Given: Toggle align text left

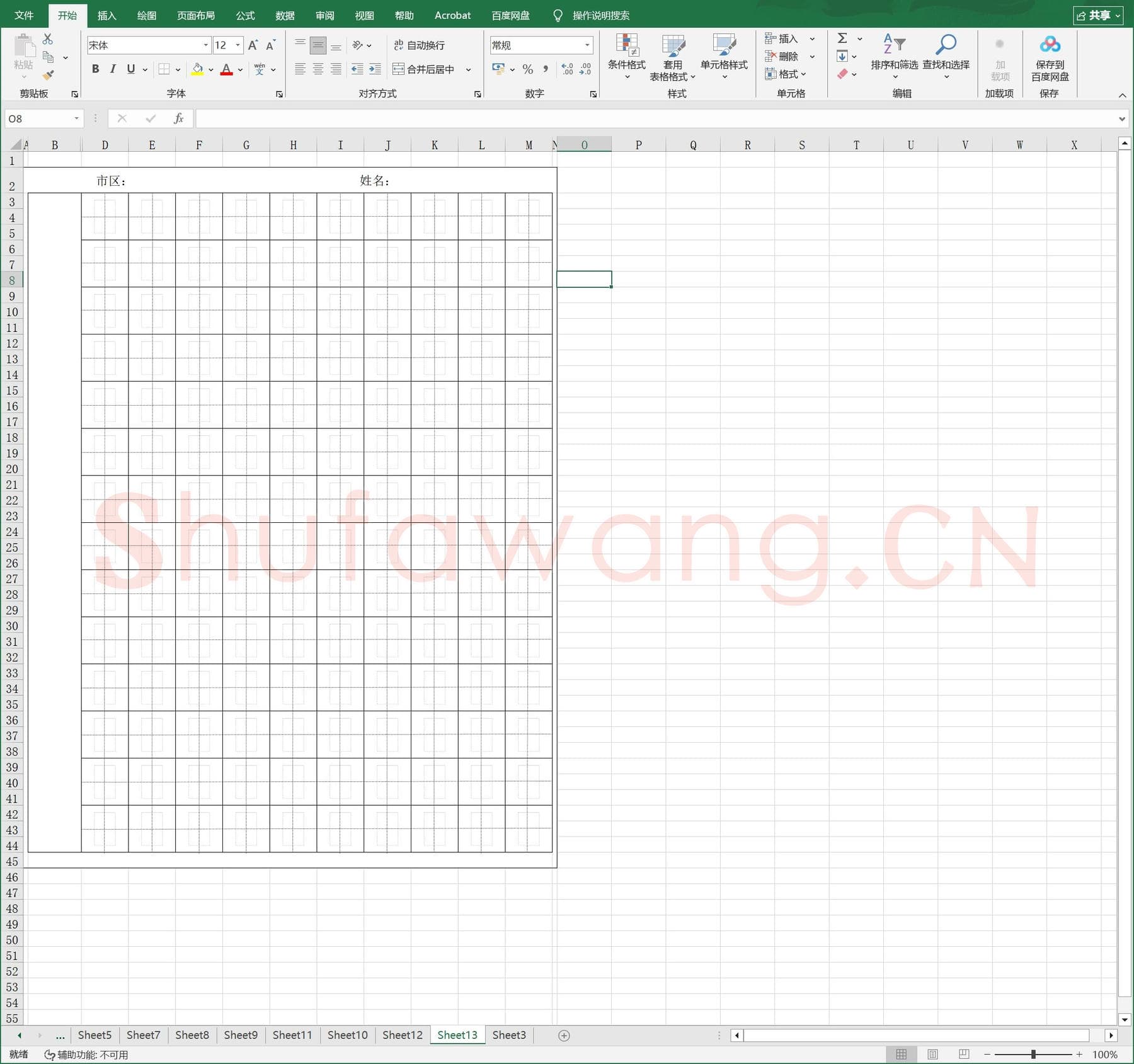Looking at the screenshot, I should pos(301,69).
